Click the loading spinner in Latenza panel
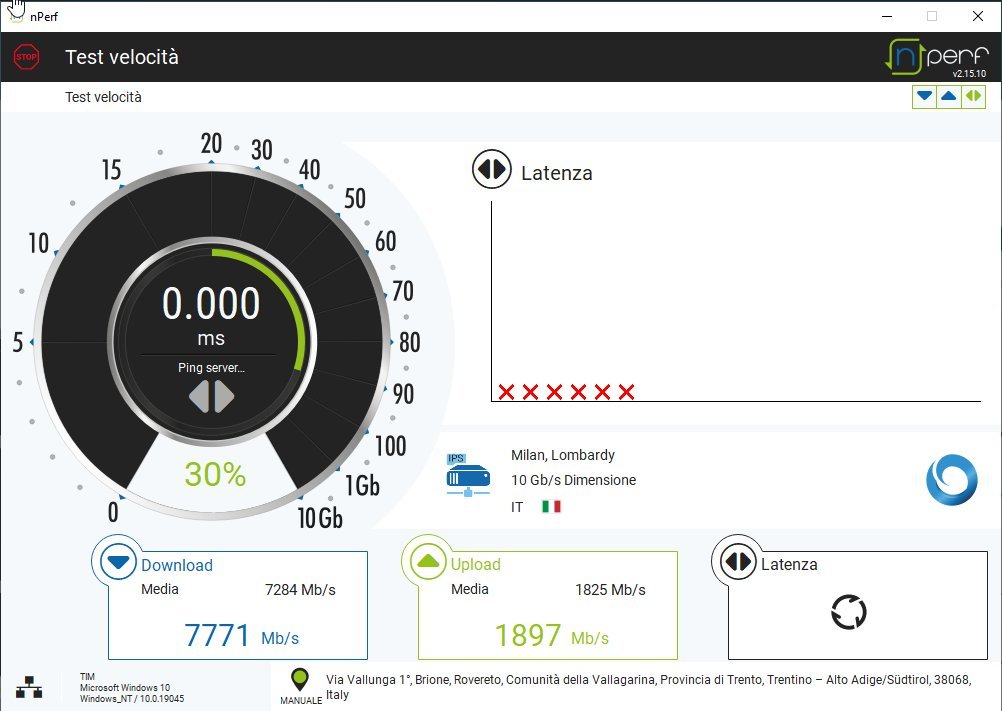Image resolution: width=1002 pixels, height=711 pixels. click(x=848, y=612)
